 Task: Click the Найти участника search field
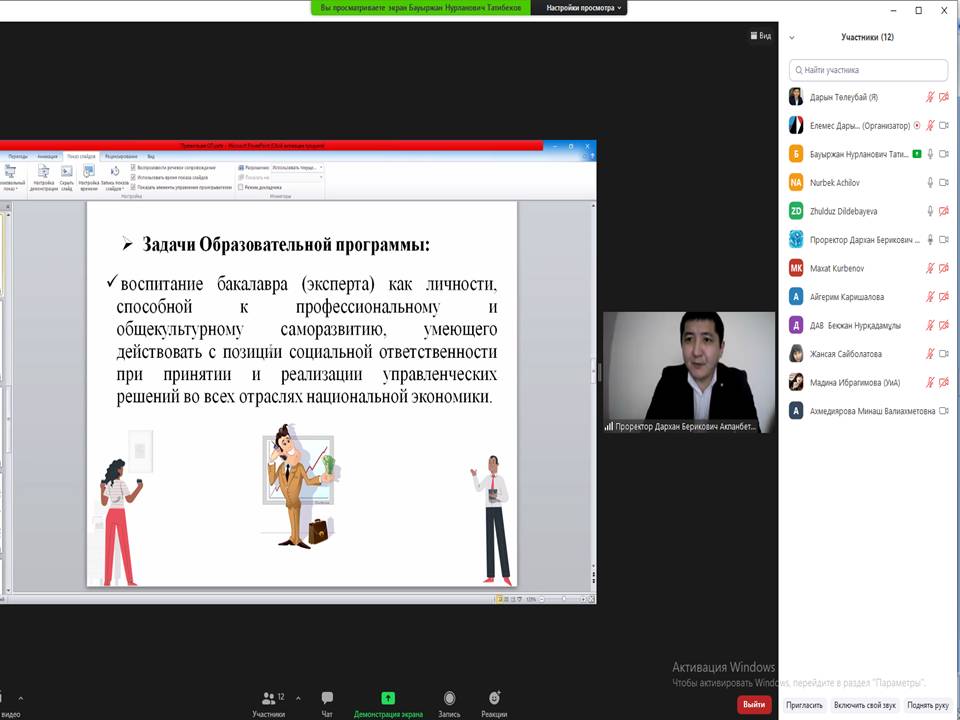(x=868, y=70)
